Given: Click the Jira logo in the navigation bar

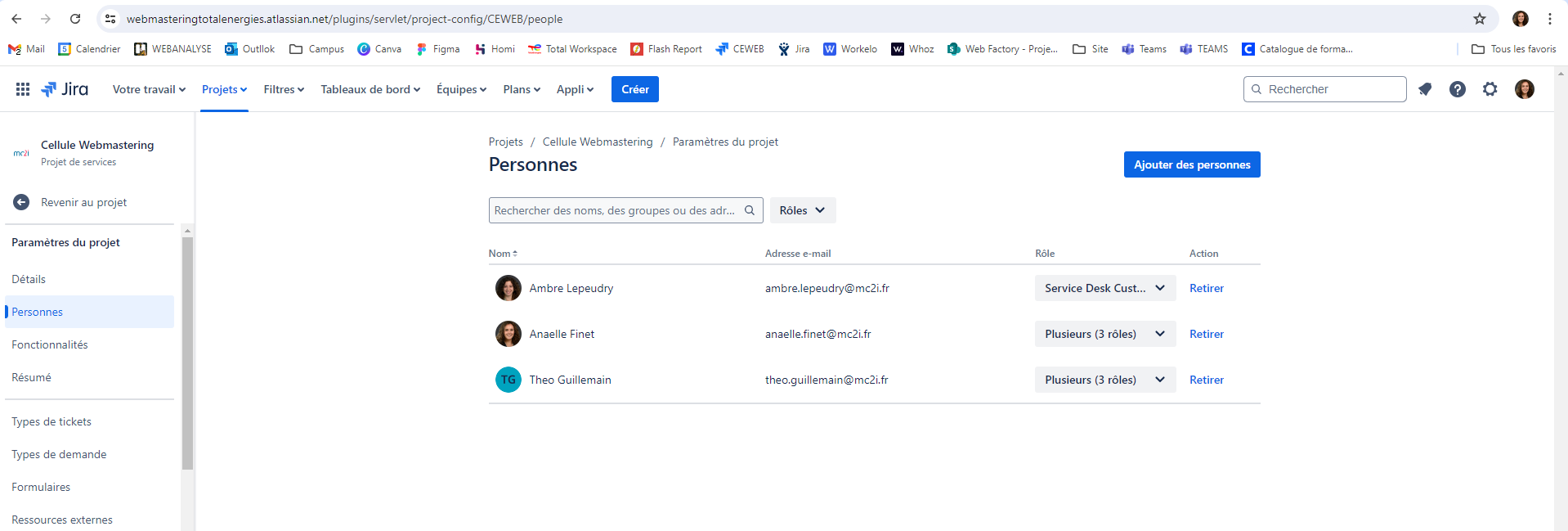Looking at the screenshot, I should [x=65, y=89].
